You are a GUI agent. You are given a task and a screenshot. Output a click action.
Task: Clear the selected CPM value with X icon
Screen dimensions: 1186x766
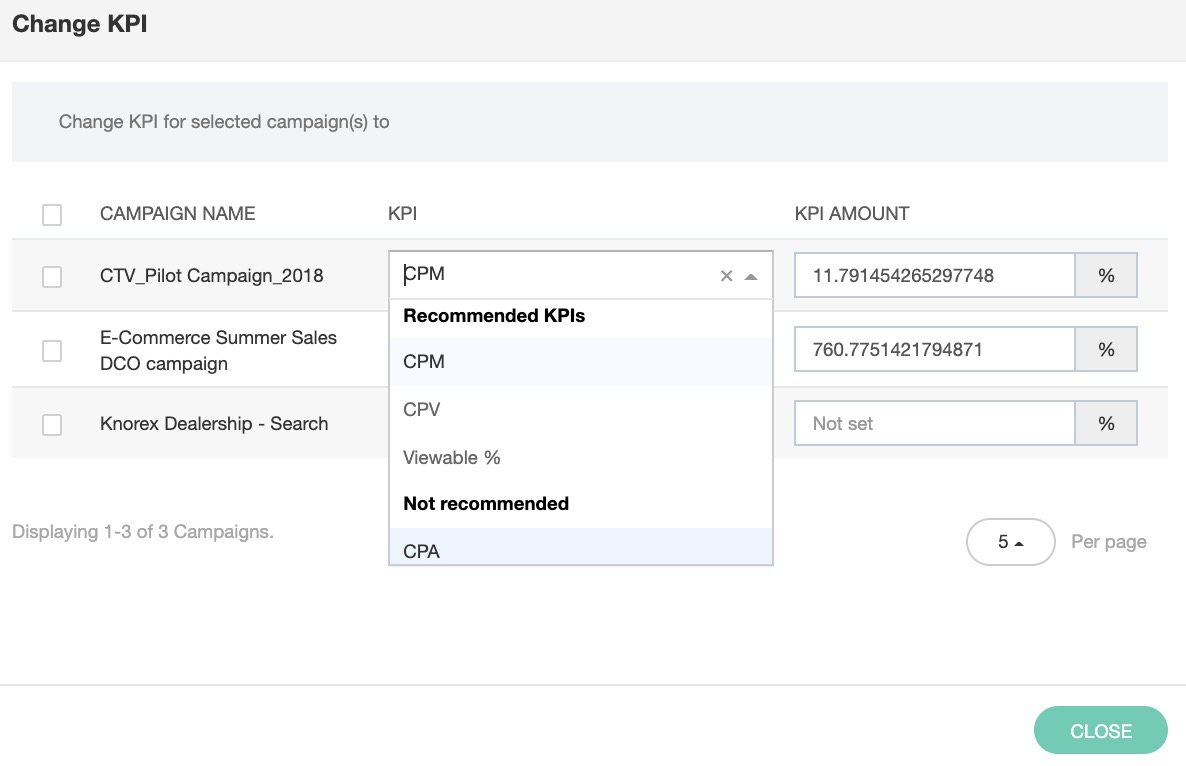click(727, 276)
